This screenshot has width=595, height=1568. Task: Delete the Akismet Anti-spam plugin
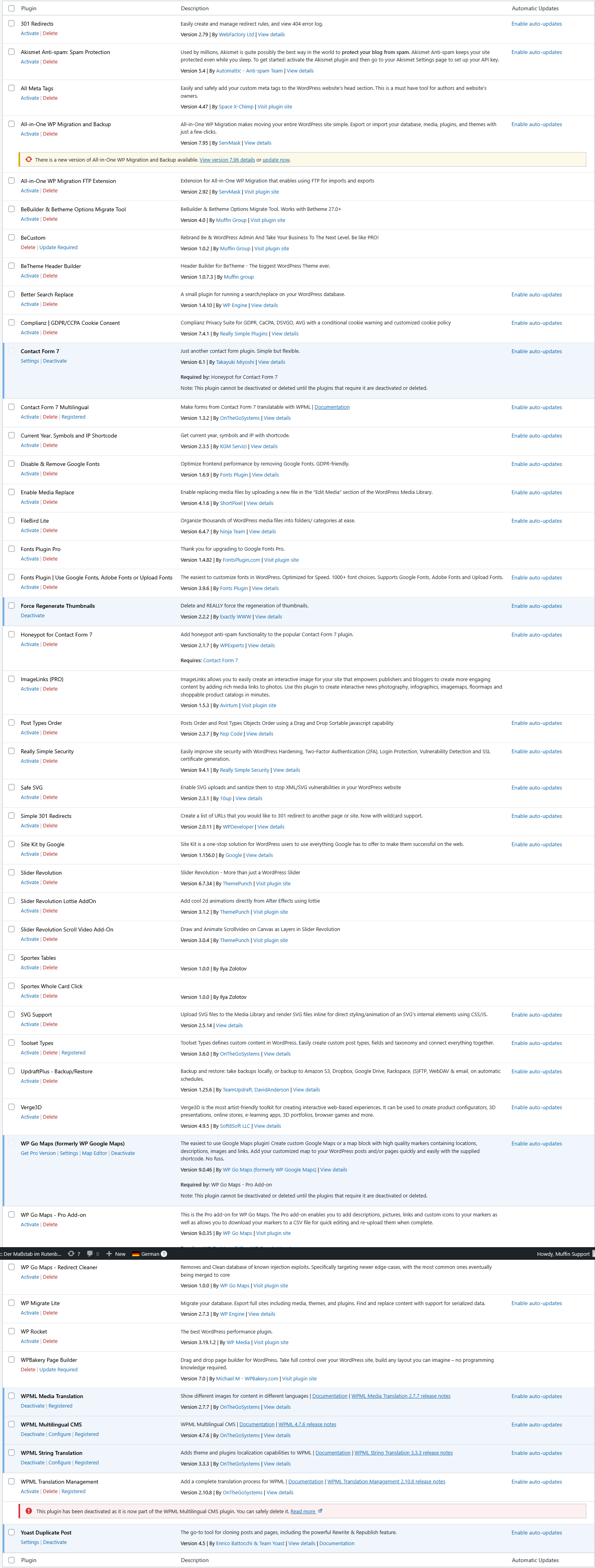point(50,62)
